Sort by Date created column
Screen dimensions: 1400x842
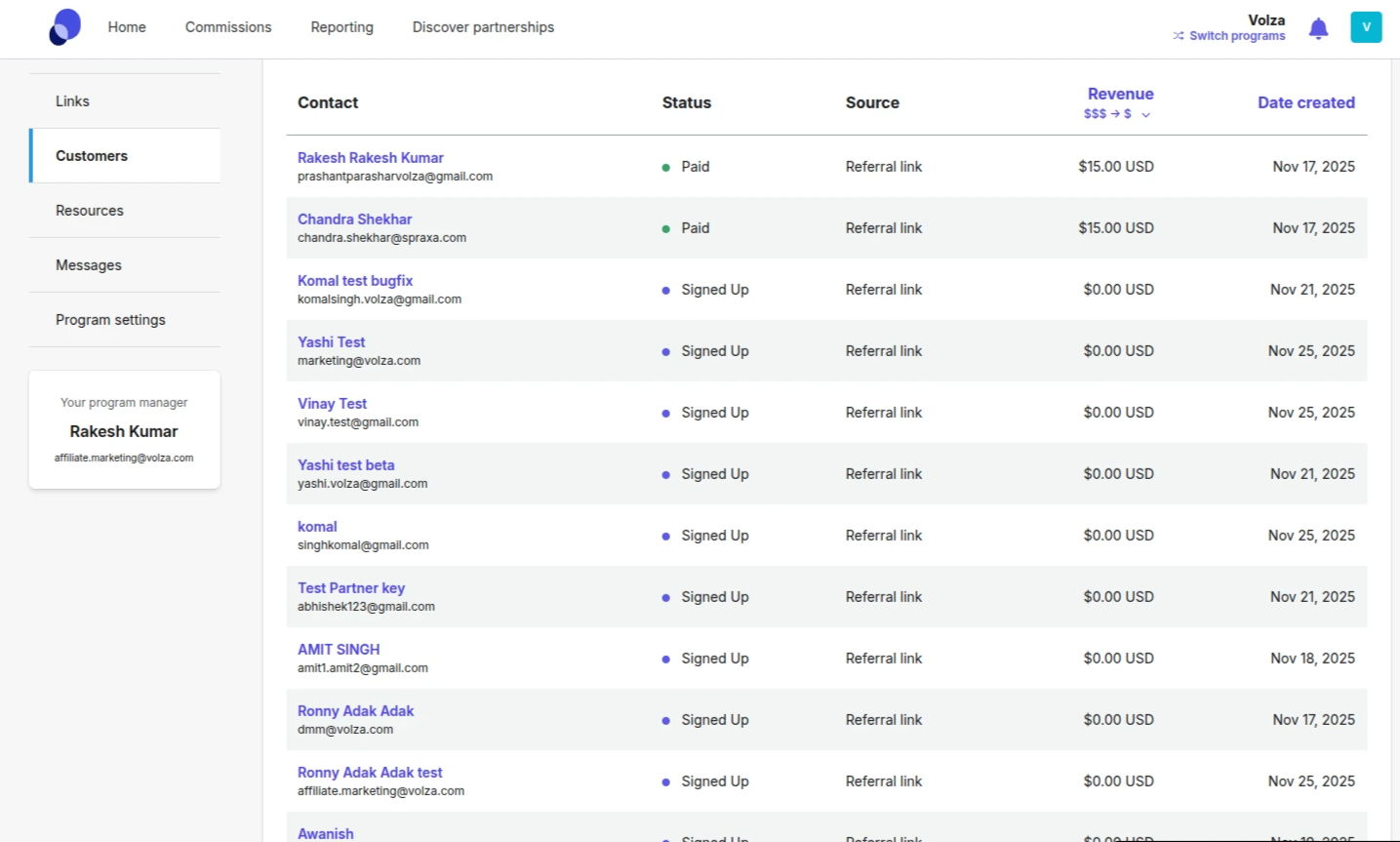[x=1305, y=102]
